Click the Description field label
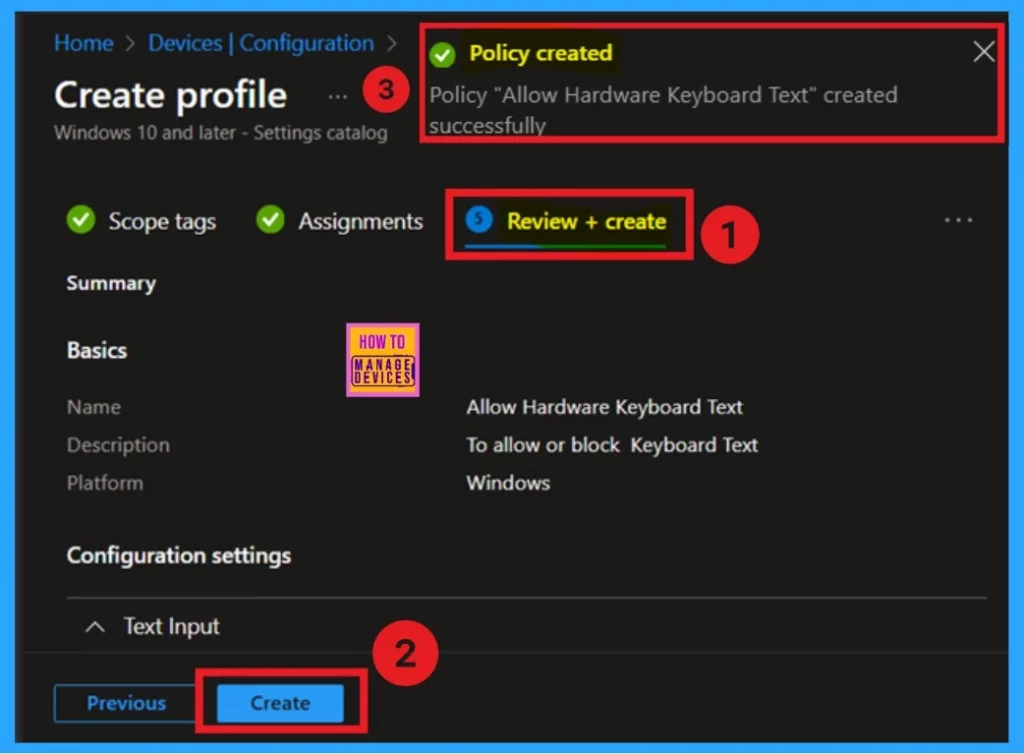The image size is (1024, 754). point(118,445)
